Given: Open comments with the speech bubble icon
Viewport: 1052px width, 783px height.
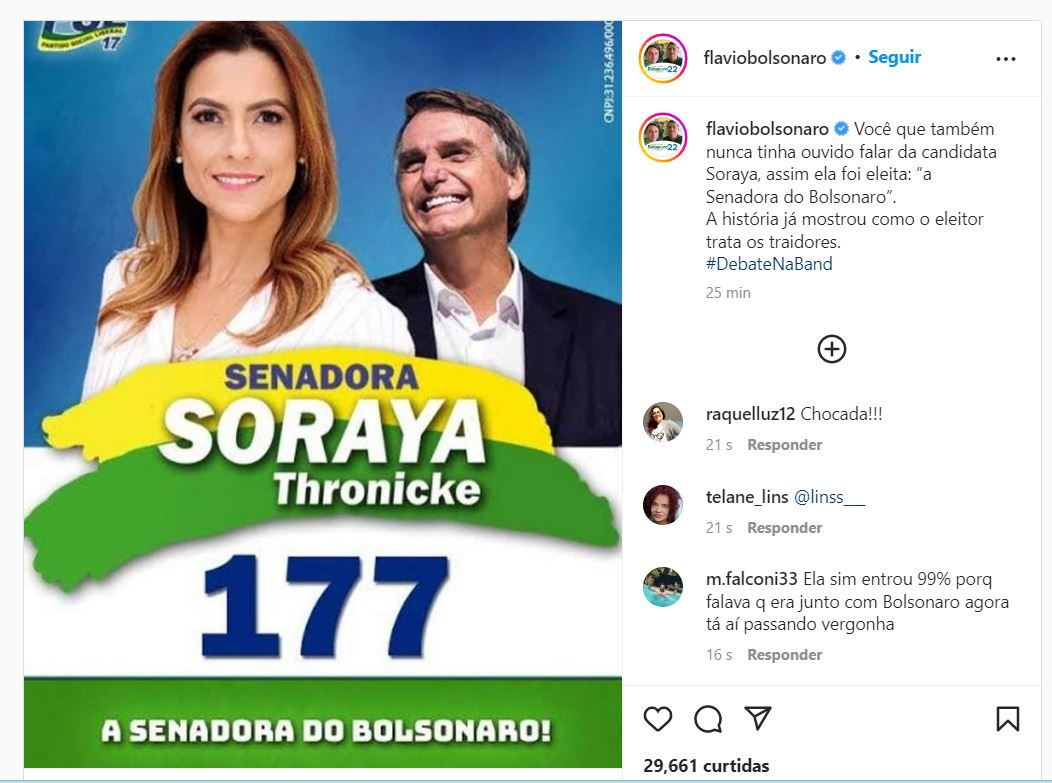Looking at the screenshot, I should 708,719.
